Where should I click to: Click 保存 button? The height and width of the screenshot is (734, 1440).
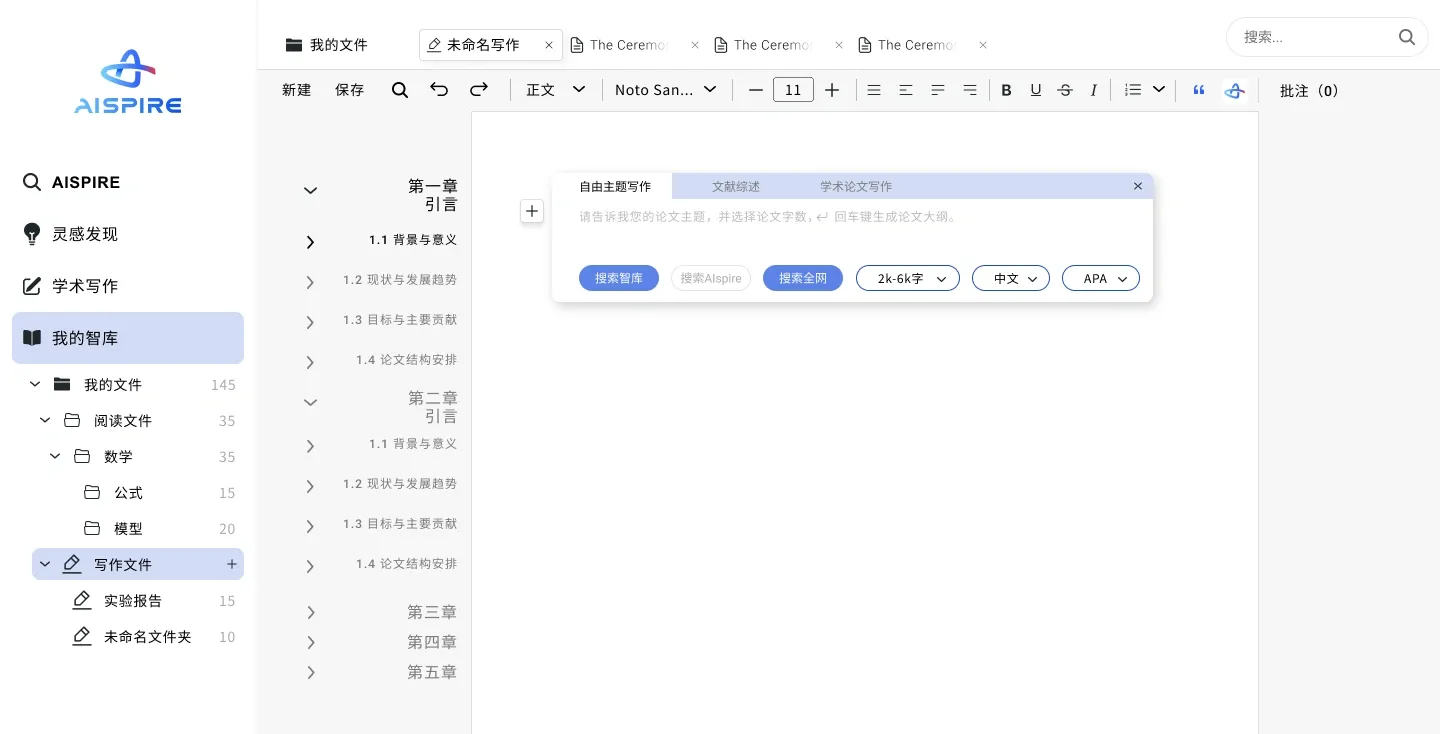(350, 90)
